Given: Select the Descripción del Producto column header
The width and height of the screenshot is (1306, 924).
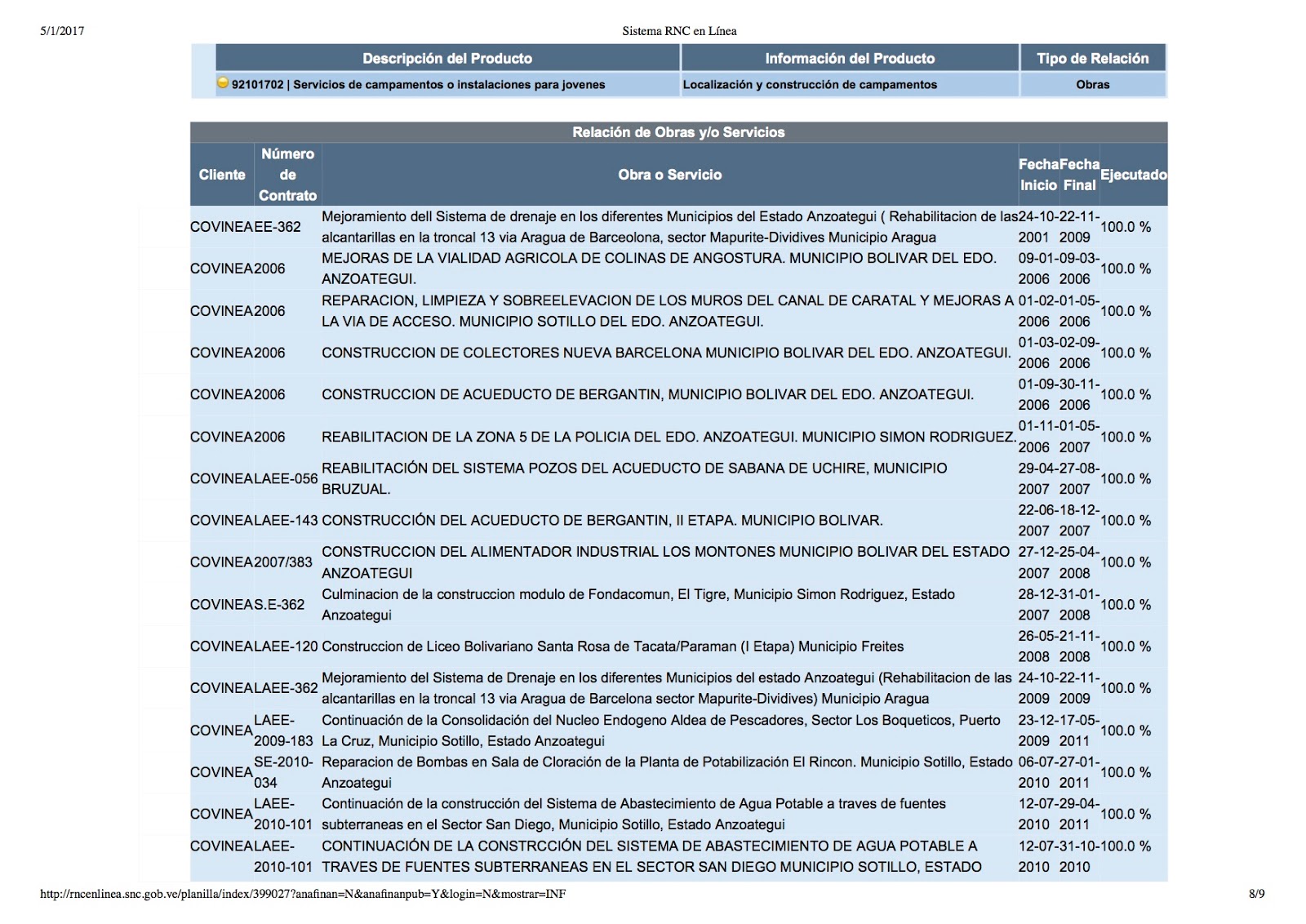Looking at the screenshot, I should [447, 58].
